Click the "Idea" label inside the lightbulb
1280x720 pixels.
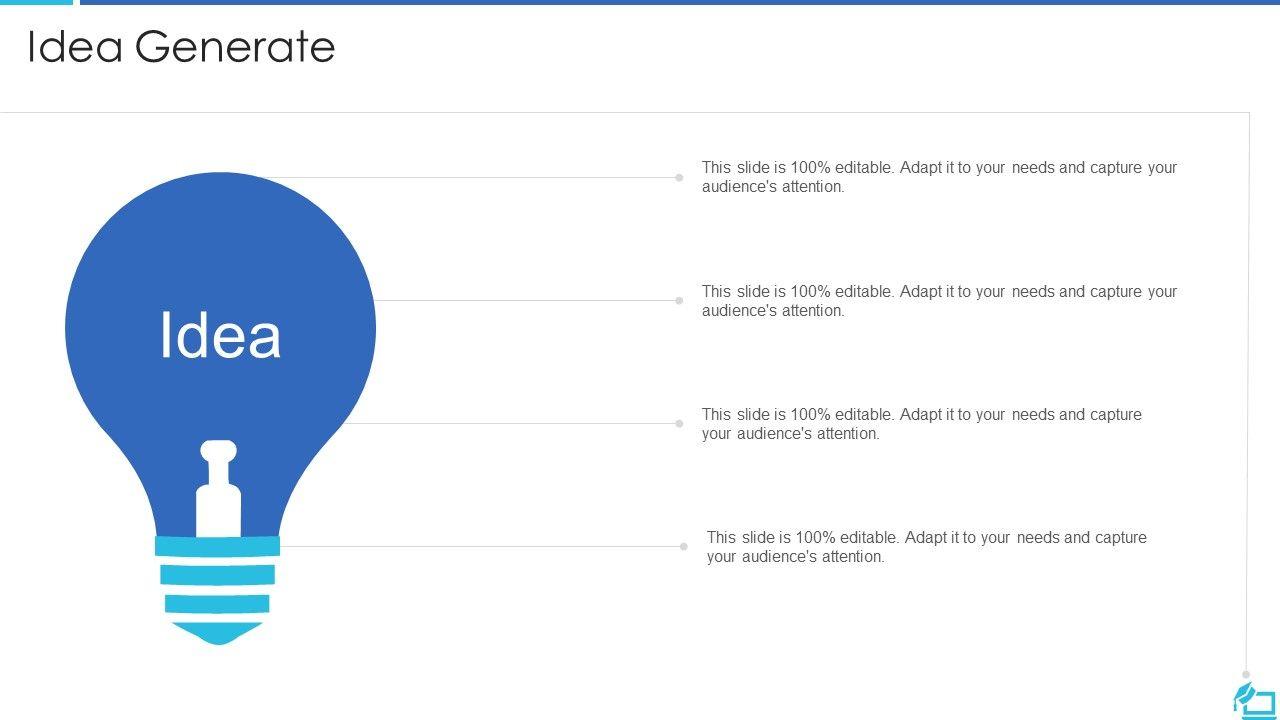pyautogui.click(x=220, y=336)
